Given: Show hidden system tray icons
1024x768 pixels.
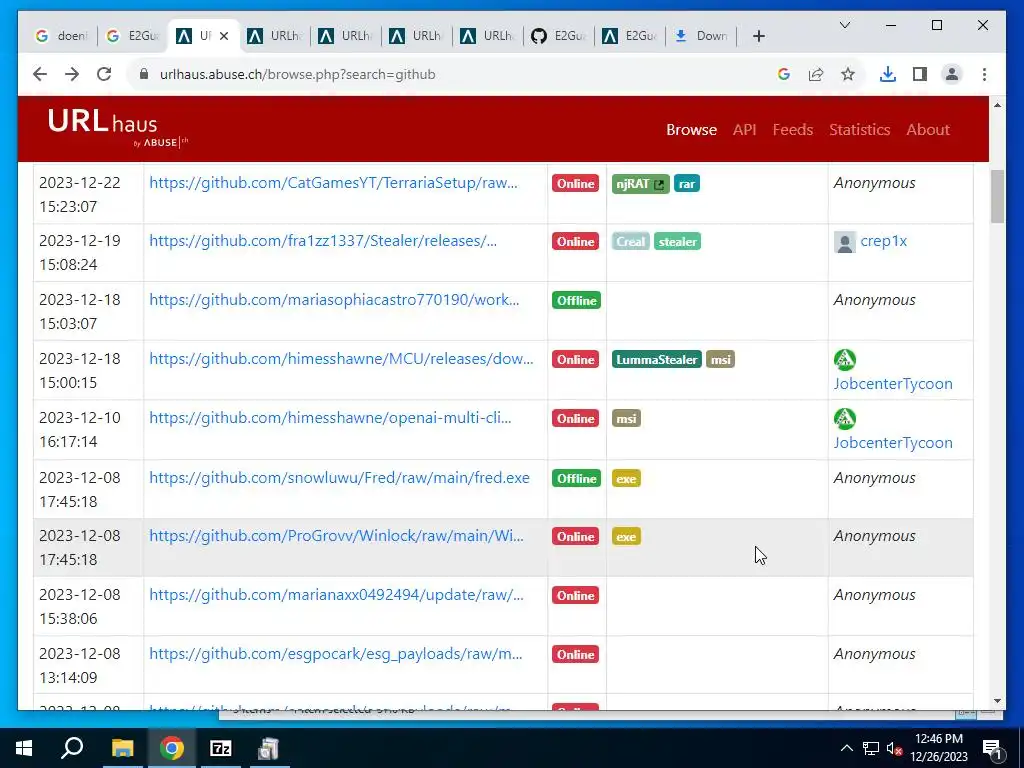Looking at the screenshot, I should [x=846, y=748].
